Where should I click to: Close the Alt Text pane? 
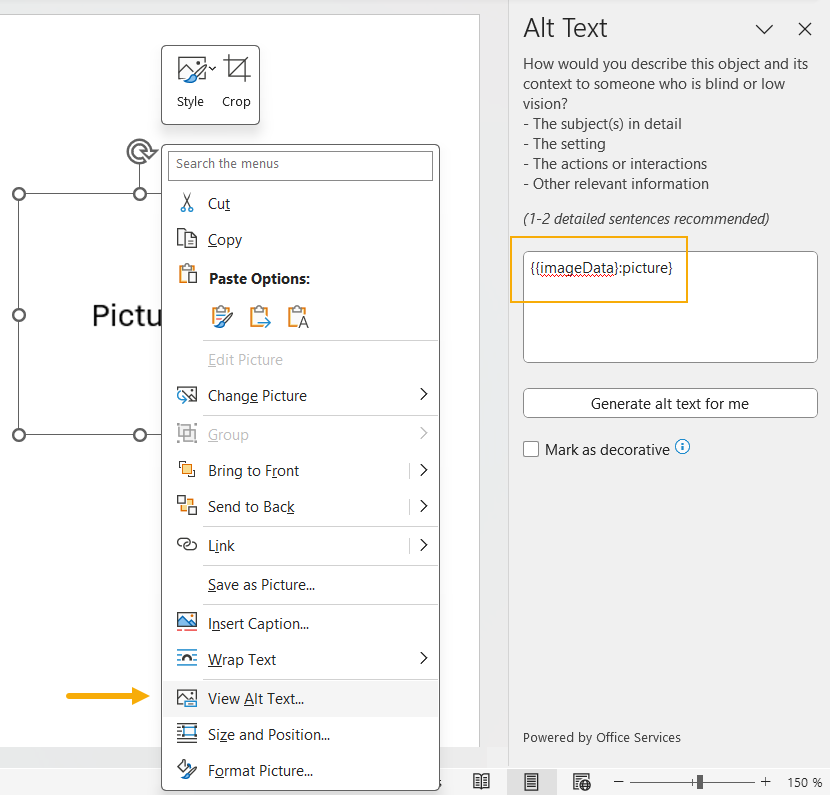click(x=805, y=29)
